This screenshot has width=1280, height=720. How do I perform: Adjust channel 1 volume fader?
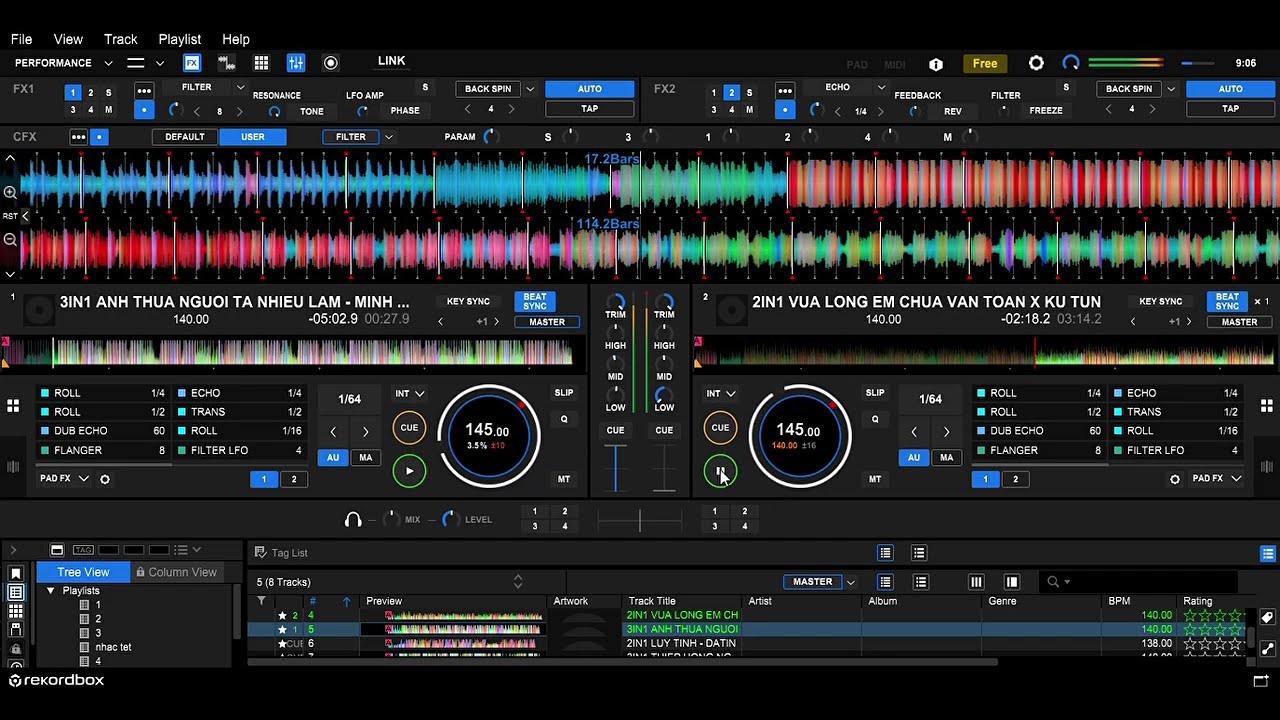[615, 468]
